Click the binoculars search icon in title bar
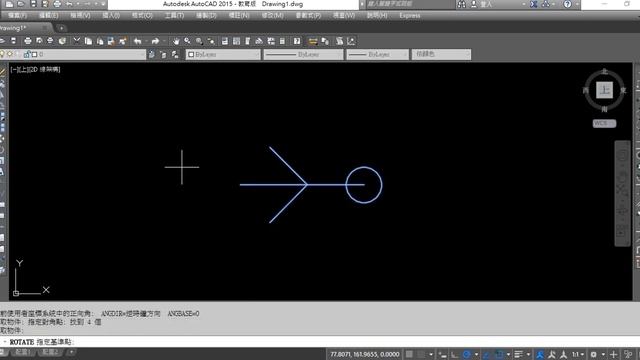 [x=462, y=4]
